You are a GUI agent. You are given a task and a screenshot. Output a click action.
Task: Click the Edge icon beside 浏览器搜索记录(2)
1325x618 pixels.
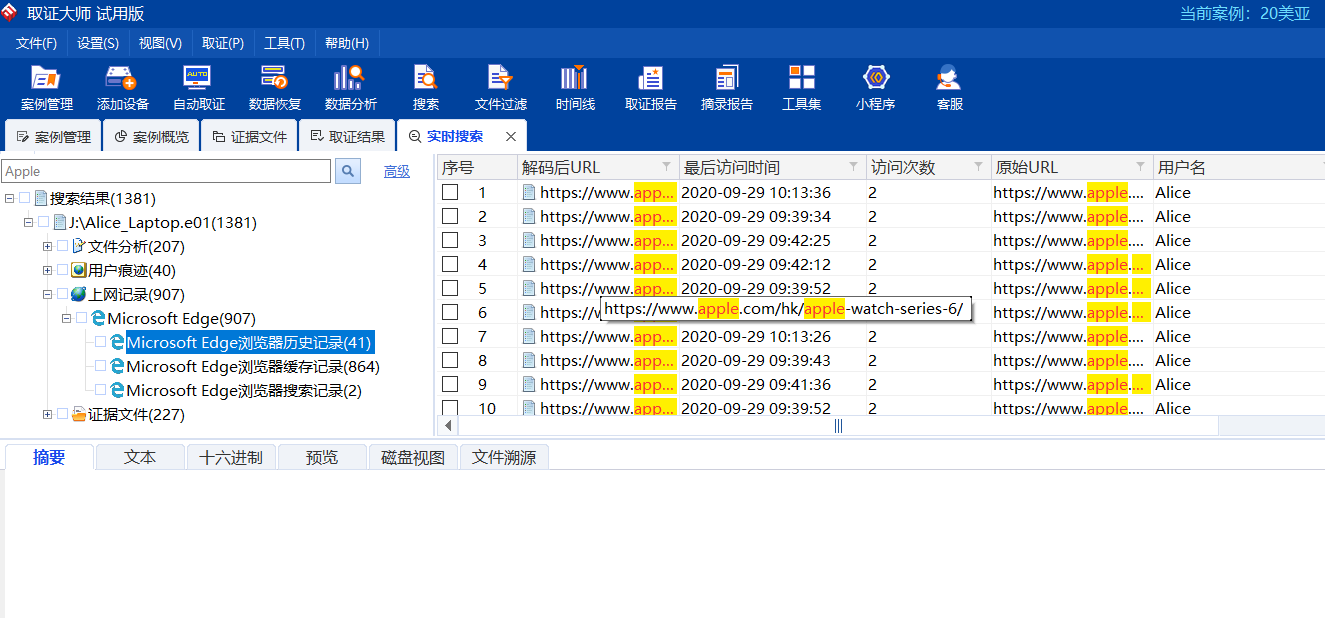pos(117,390)
